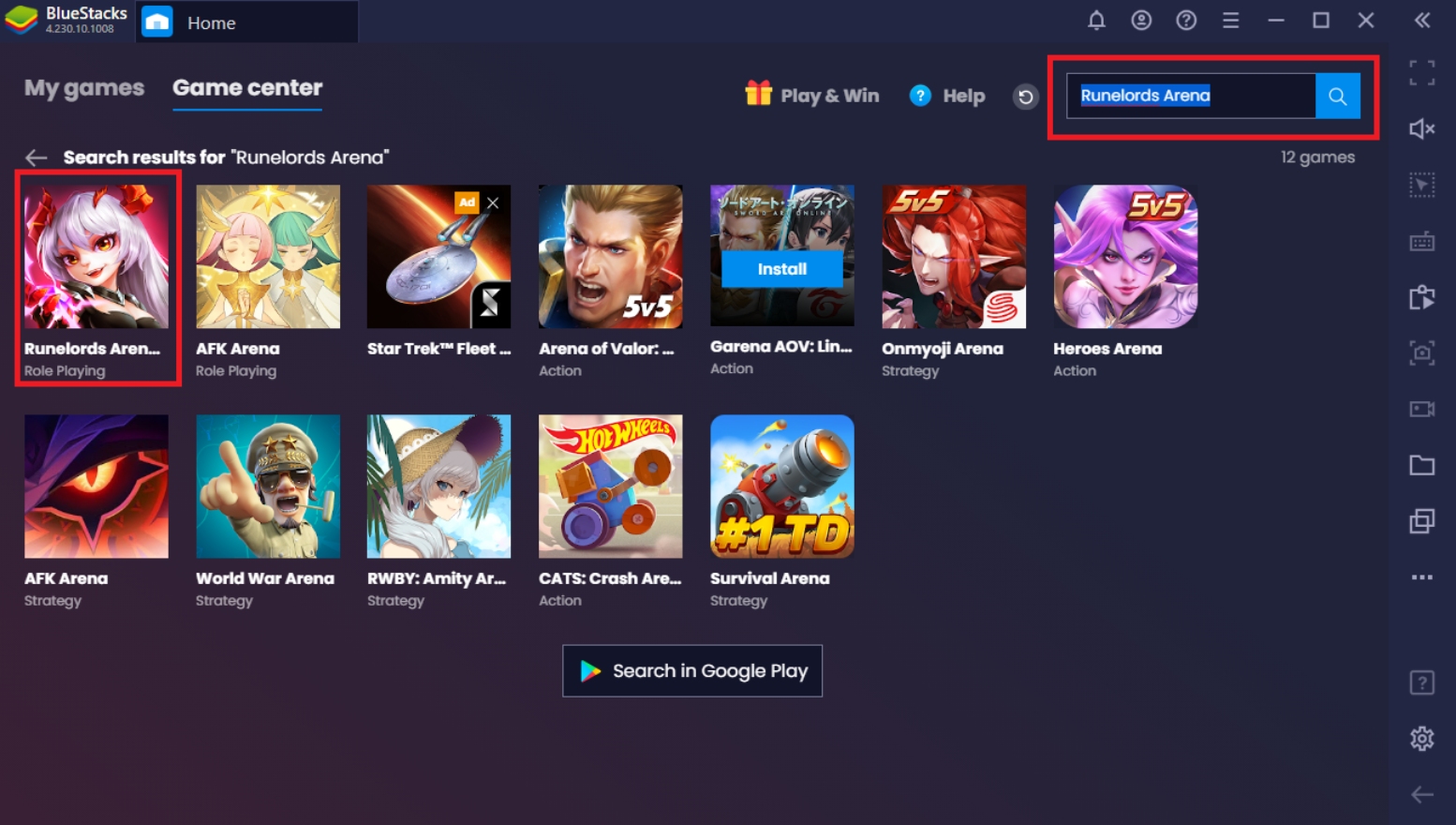The width and height of the screenshot is (1456, 825).
Task: Open Survival Arena thumbnail
Action: click(x=782, y=487)
